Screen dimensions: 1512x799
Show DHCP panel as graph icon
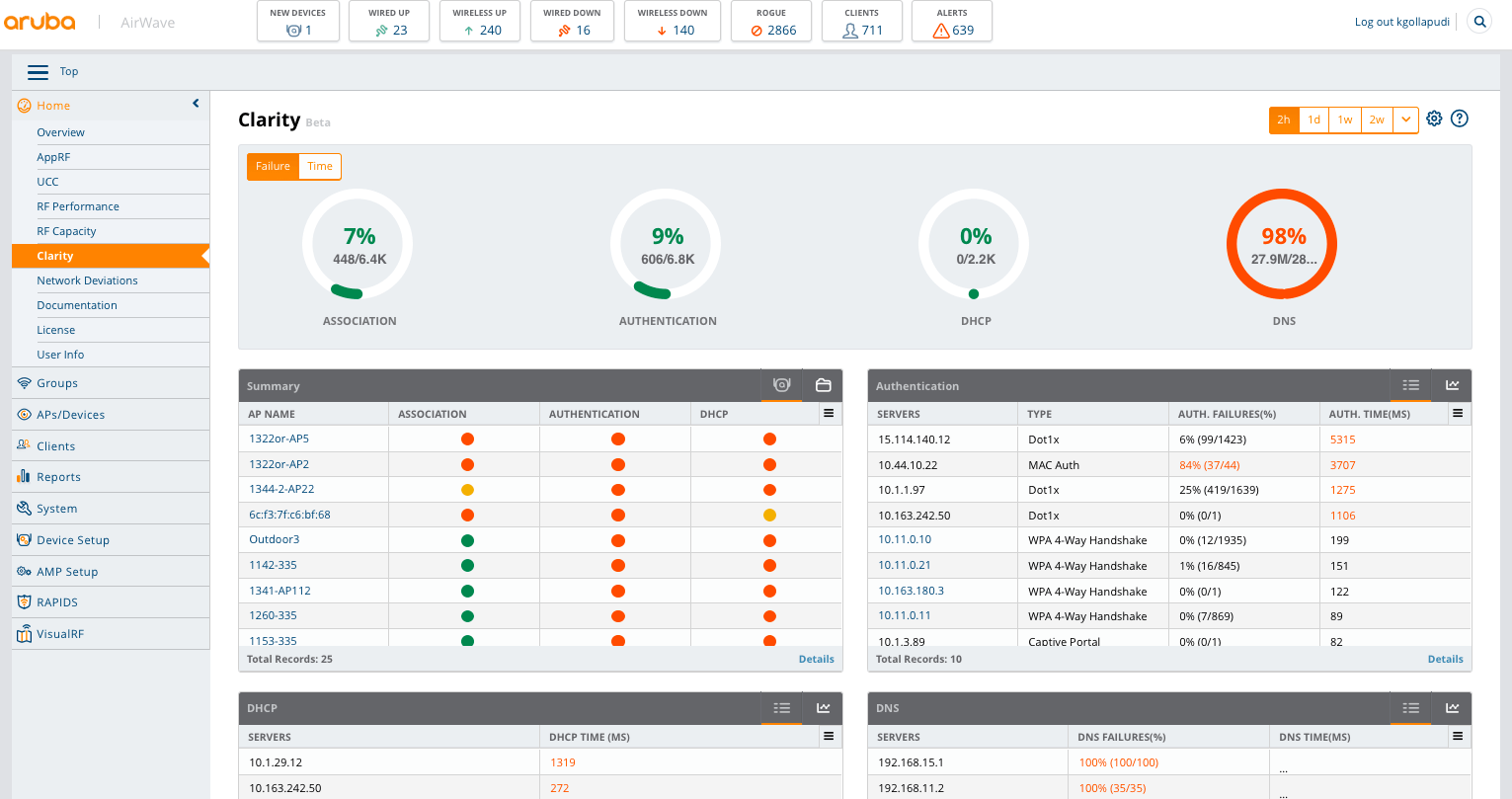point(823,708)
